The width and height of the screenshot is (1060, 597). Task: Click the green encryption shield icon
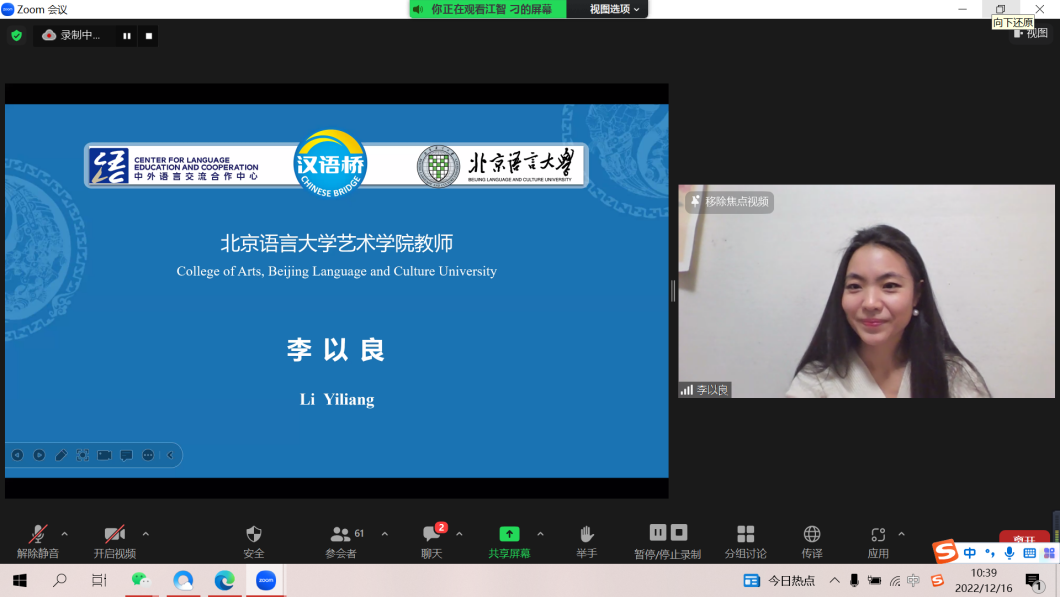pyautogui.click(x=16, y=36)
